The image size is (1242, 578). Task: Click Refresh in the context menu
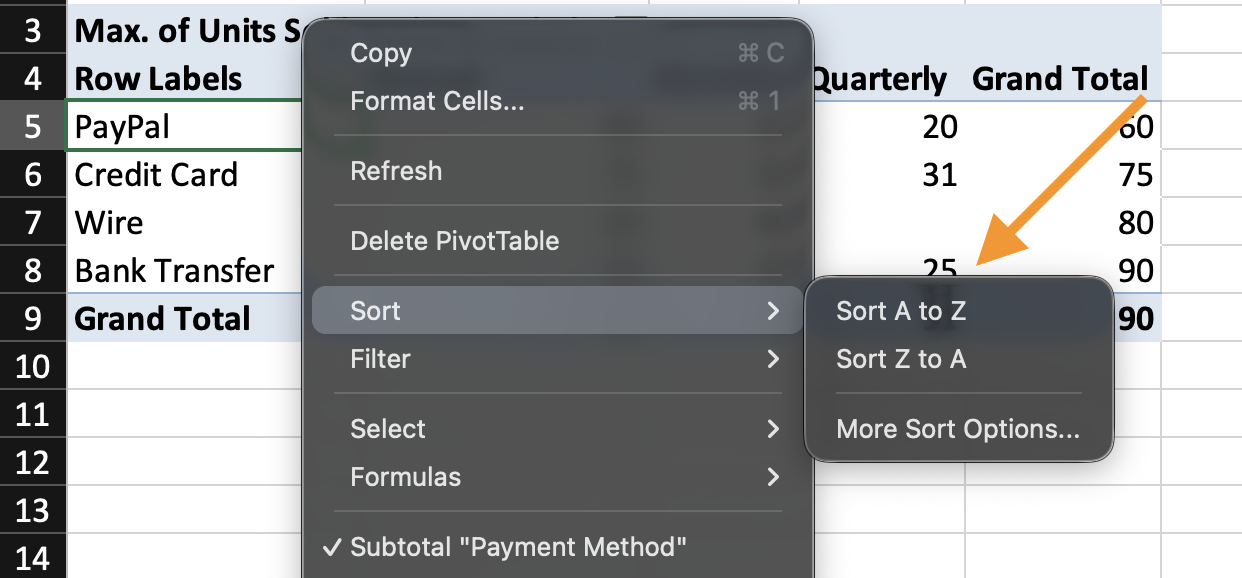(396, 171)
